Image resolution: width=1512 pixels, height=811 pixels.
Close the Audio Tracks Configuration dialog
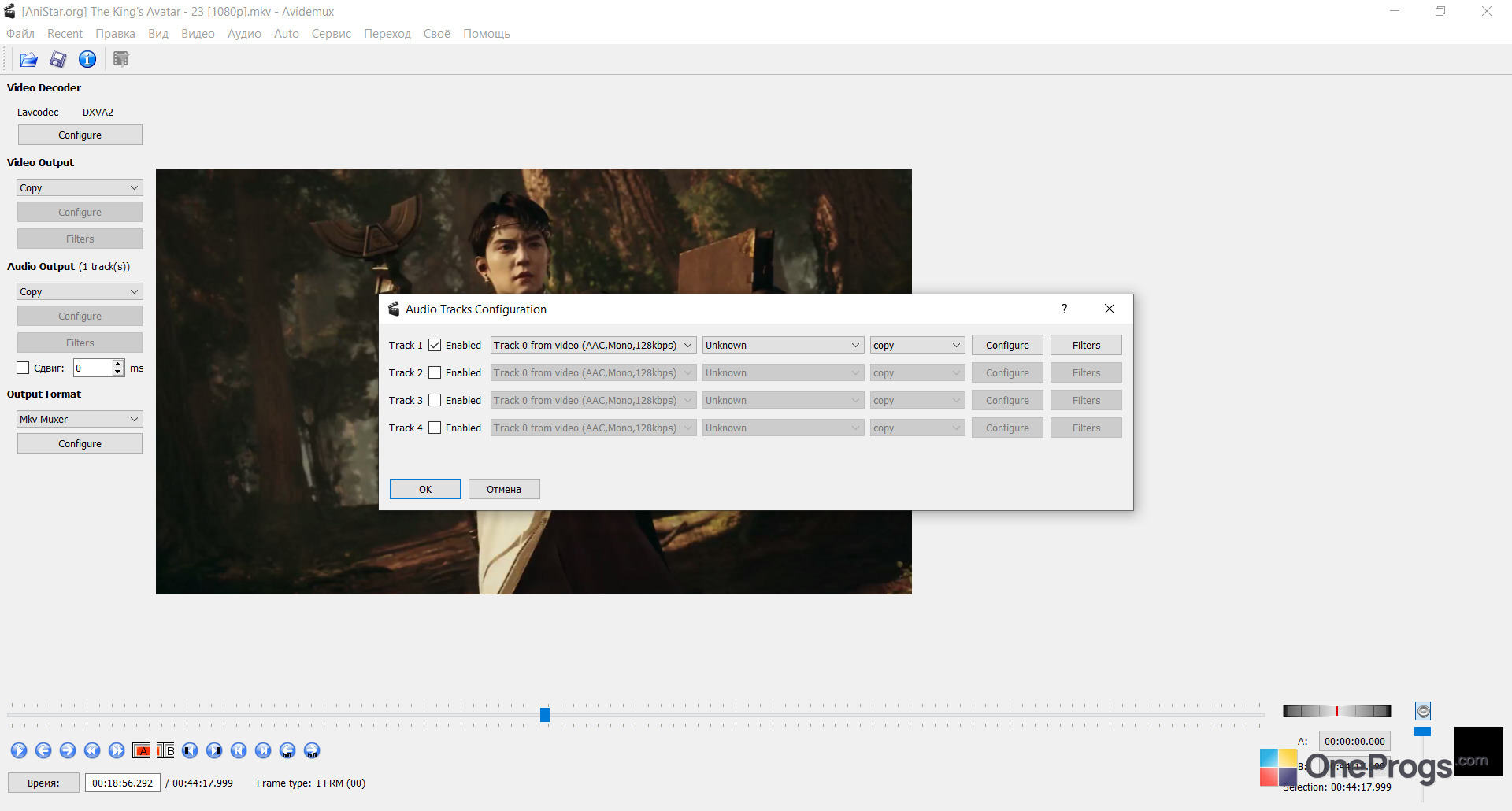pos(1110,309)
